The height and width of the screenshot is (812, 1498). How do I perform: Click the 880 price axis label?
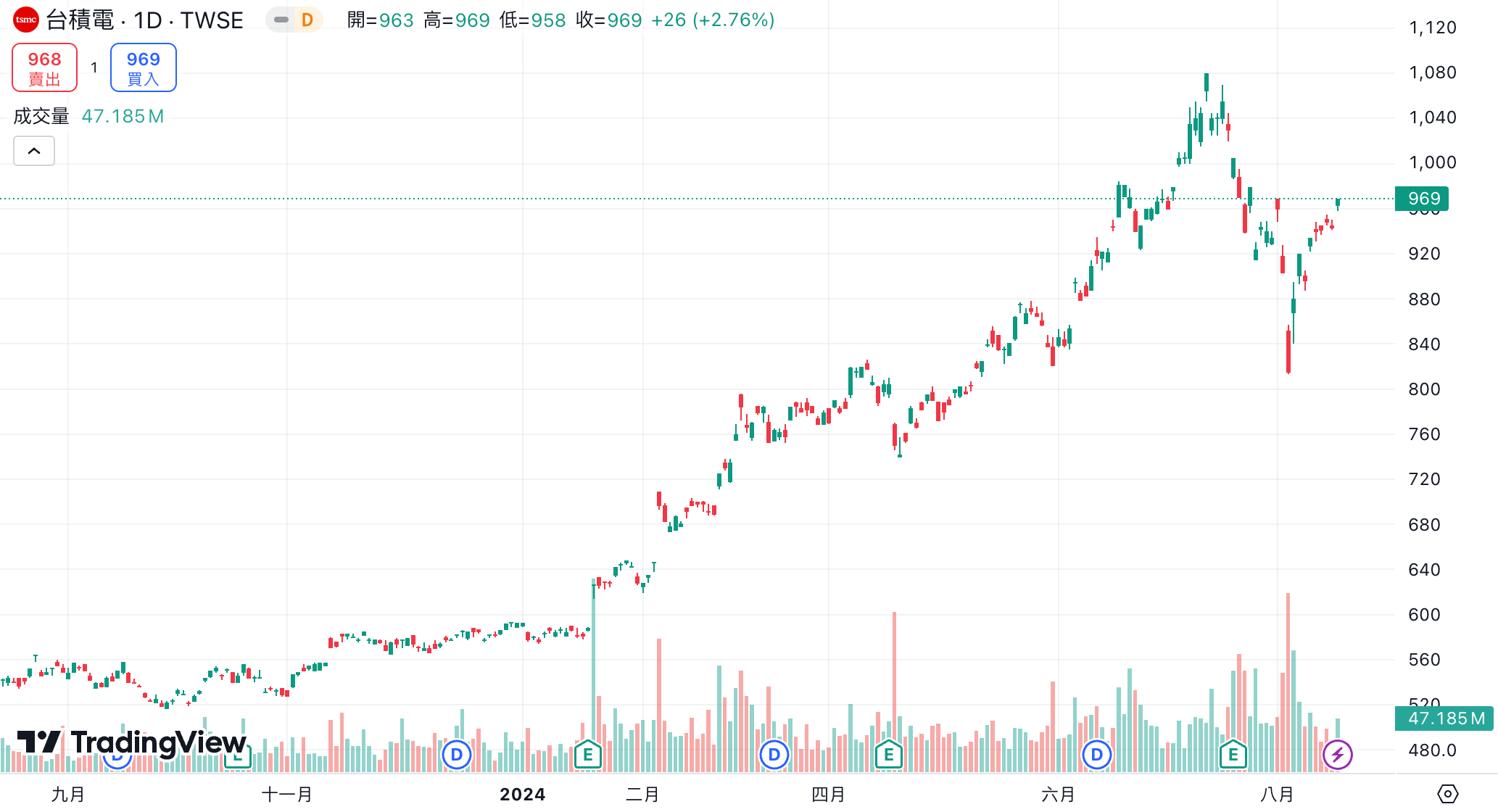tap(1424, 299)
